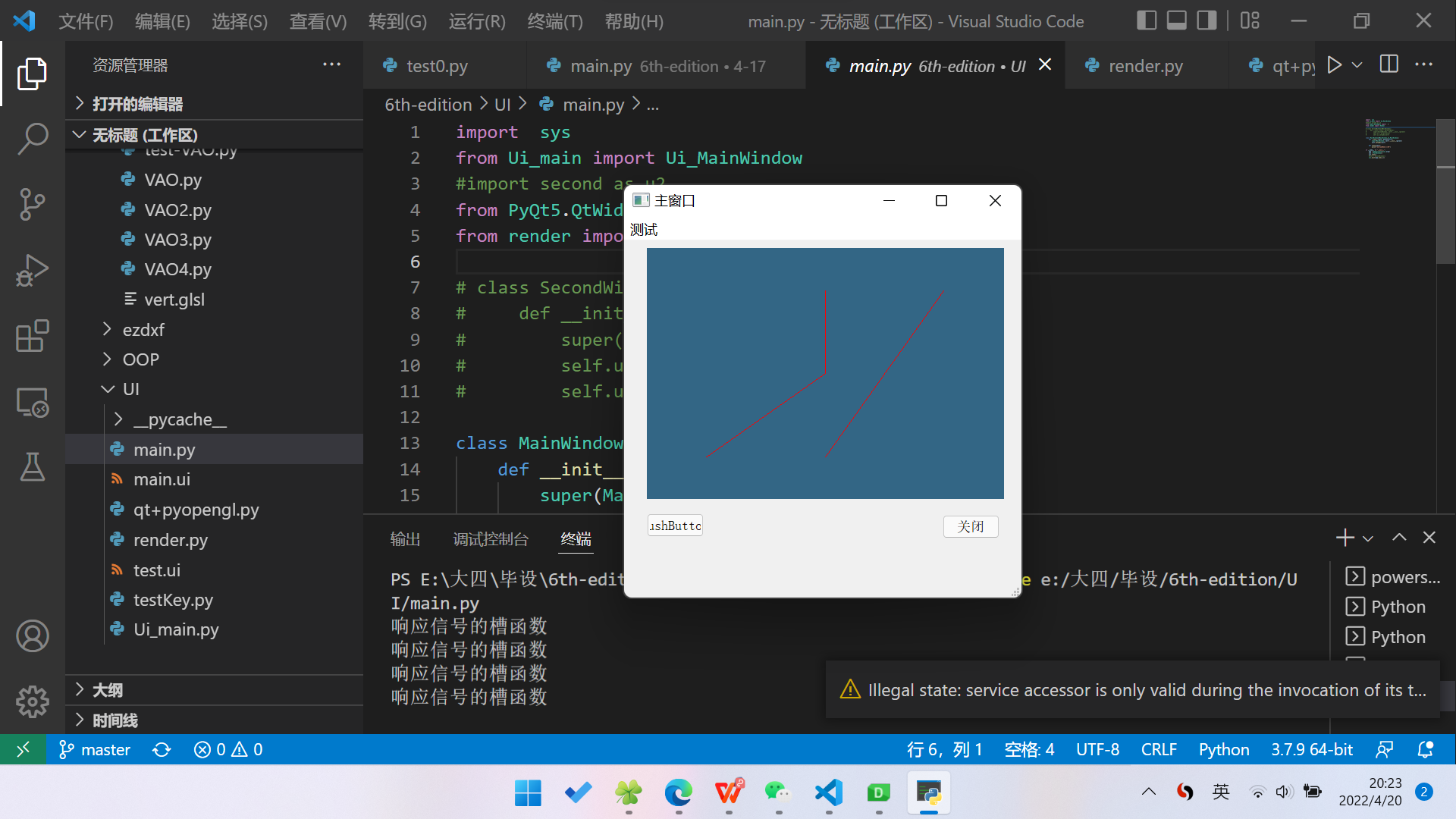The width and height of the screenshot is (1456, 819).
Task: Toggle the secondary side bar layout button
Action: click(1206, 20)
